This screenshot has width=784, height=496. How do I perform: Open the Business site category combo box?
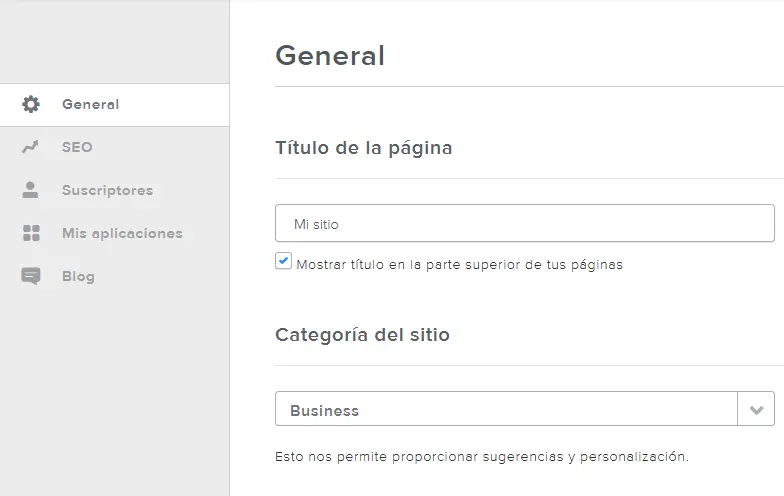pyautogui.click(x=505, y=410)
